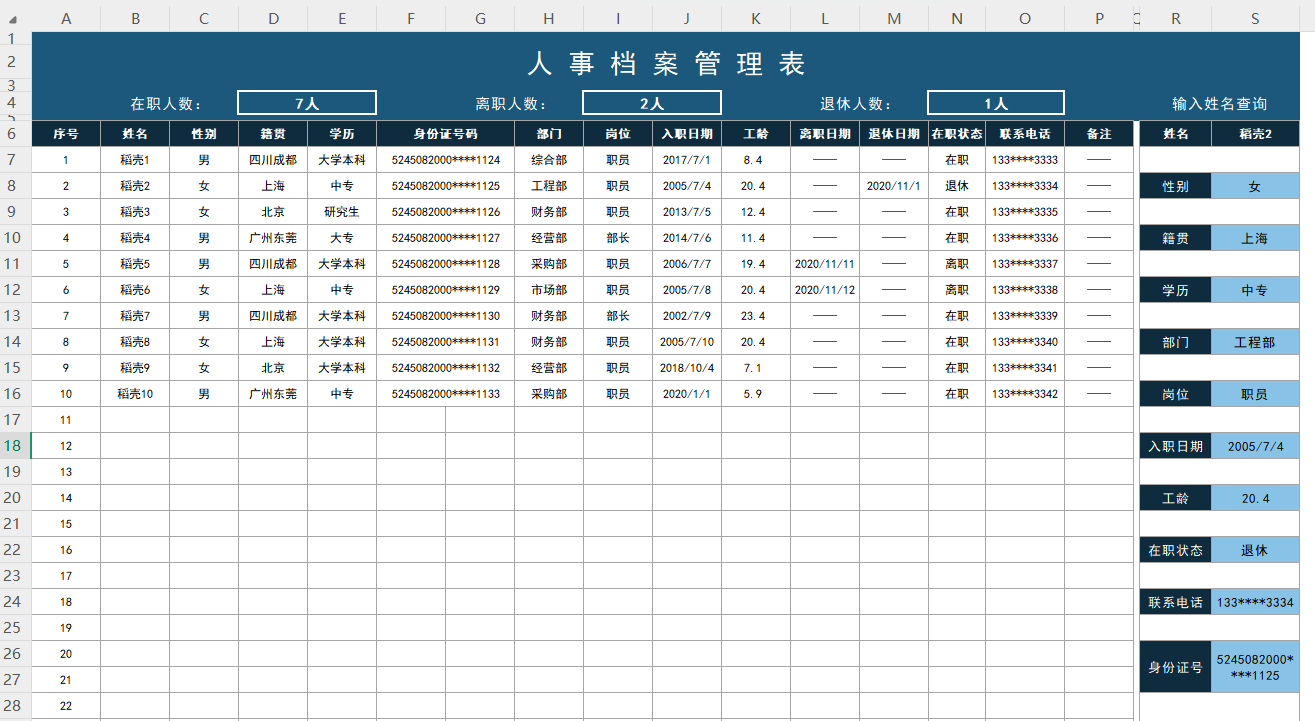Screen dimensions: 1315x721
Task: Select column header F
Action: pyautogui.click(x=410, y=17)
